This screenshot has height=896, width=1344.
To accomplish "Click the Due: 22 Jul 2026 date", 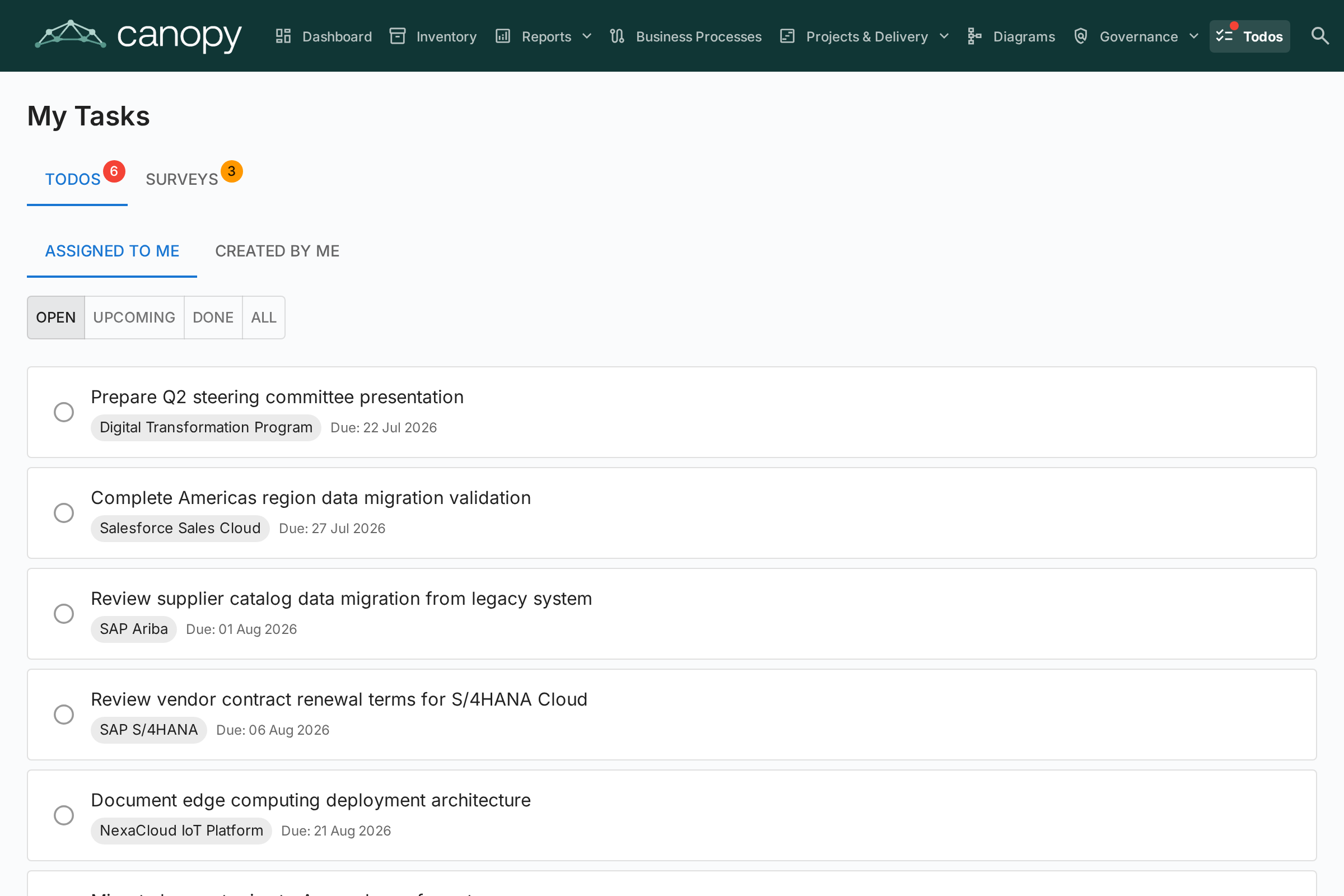I will tap(384, 428).
